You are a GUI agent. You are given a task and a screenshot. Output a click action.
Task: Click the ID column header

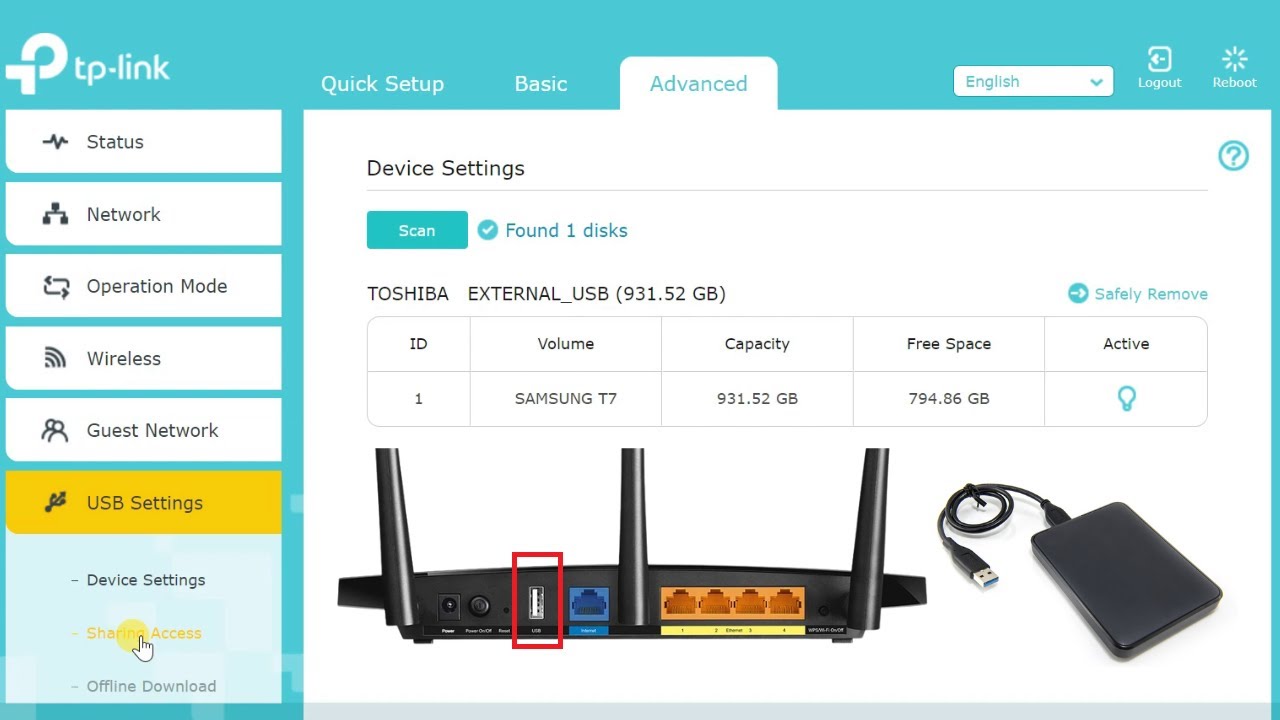point(418,344)
